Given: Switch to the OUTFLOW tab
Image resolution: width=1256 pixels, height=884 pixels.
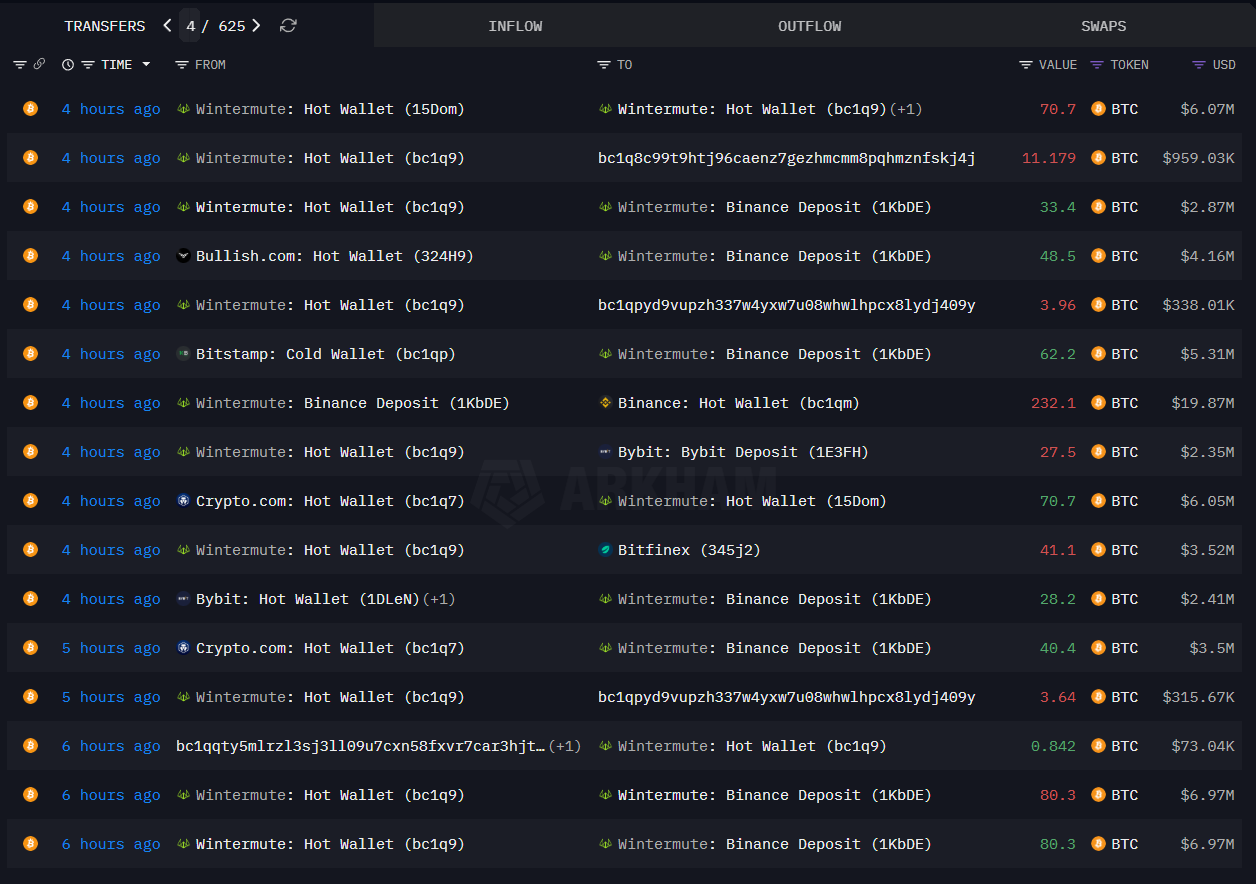Looking at the screenshot, I should pos(809,26).
